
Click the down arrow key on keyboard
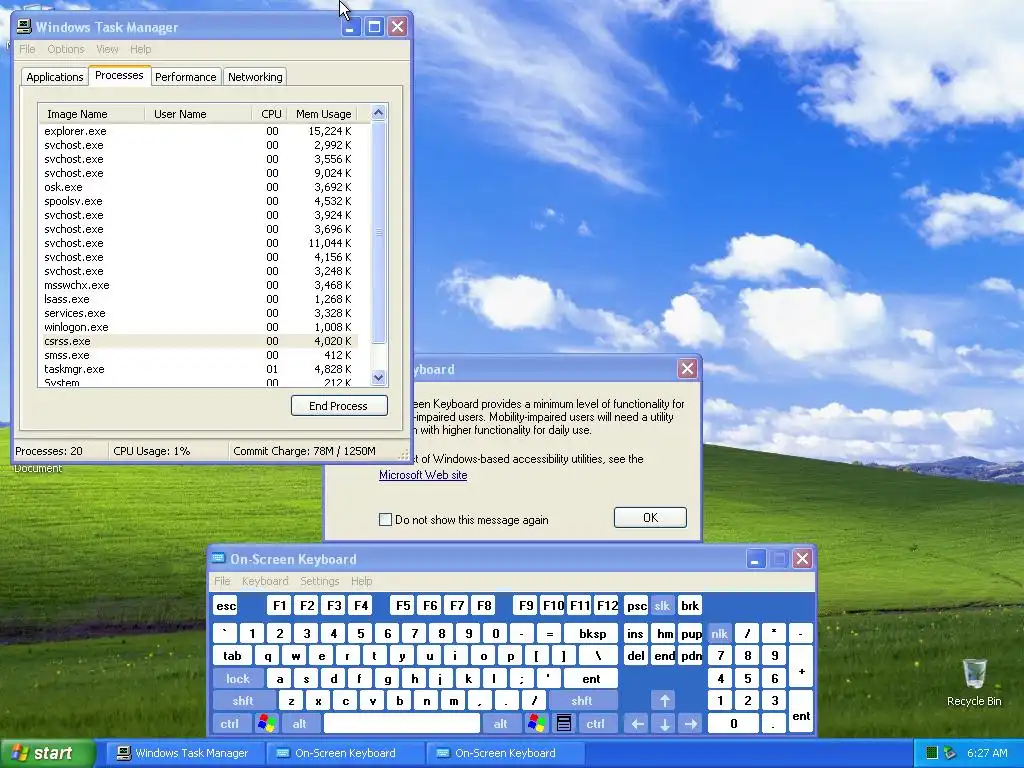pyautogui.click(x=664, y=724)
